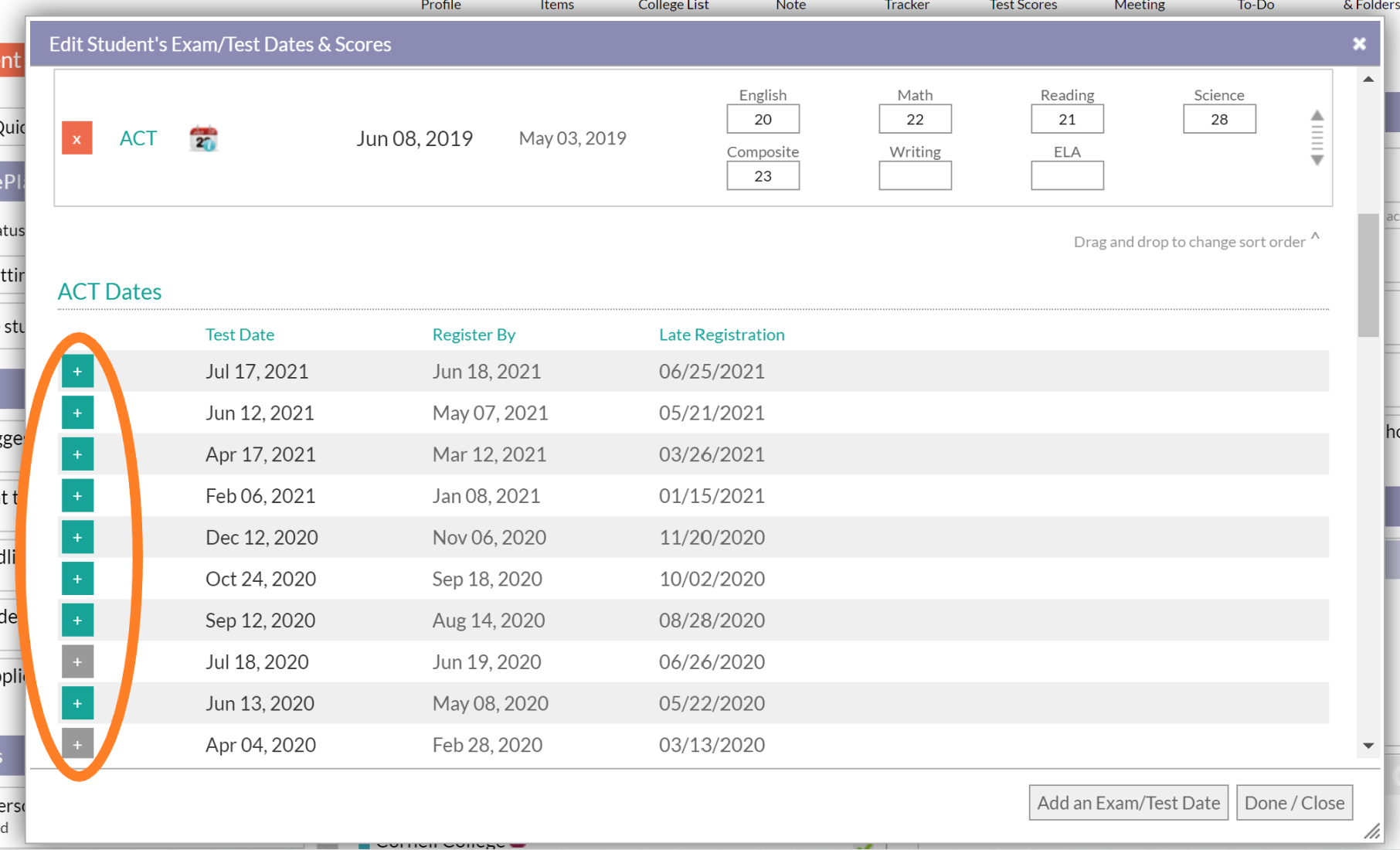This screenshot has width=1400, height=850.
Task: Collapse the sort order hint caret
Action: click(1315, 236)
